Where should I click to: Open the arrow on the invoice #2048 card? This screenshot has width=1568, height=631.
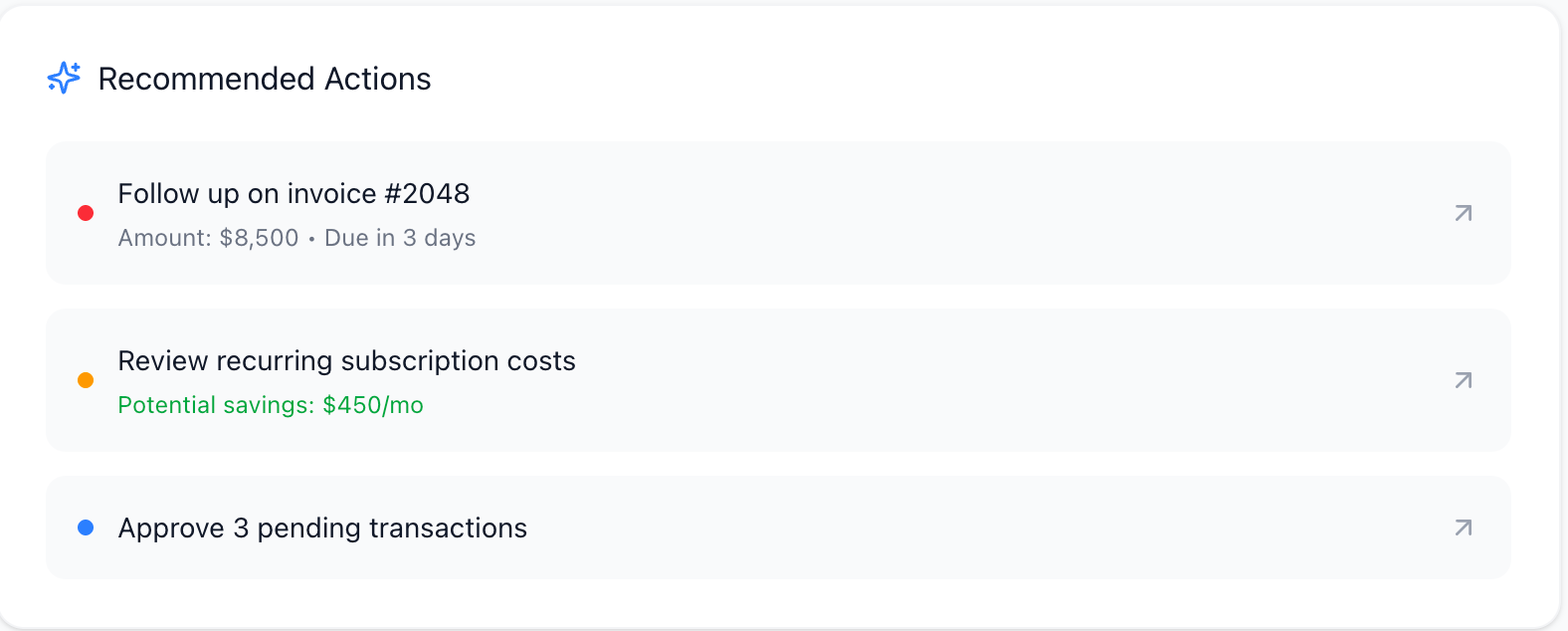pyautogui.click(x=1463, y=213)
